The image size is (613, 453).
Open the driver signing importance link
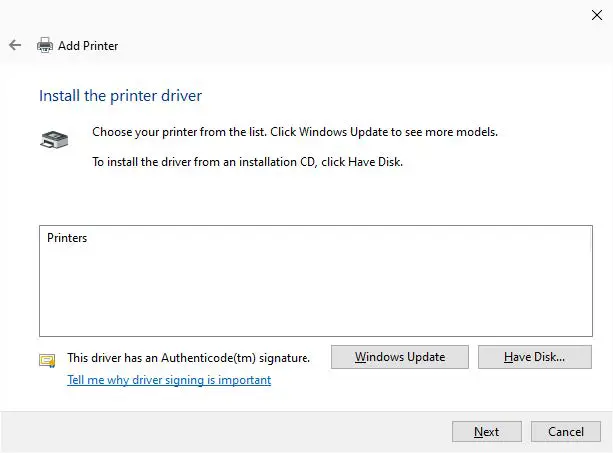168,380
